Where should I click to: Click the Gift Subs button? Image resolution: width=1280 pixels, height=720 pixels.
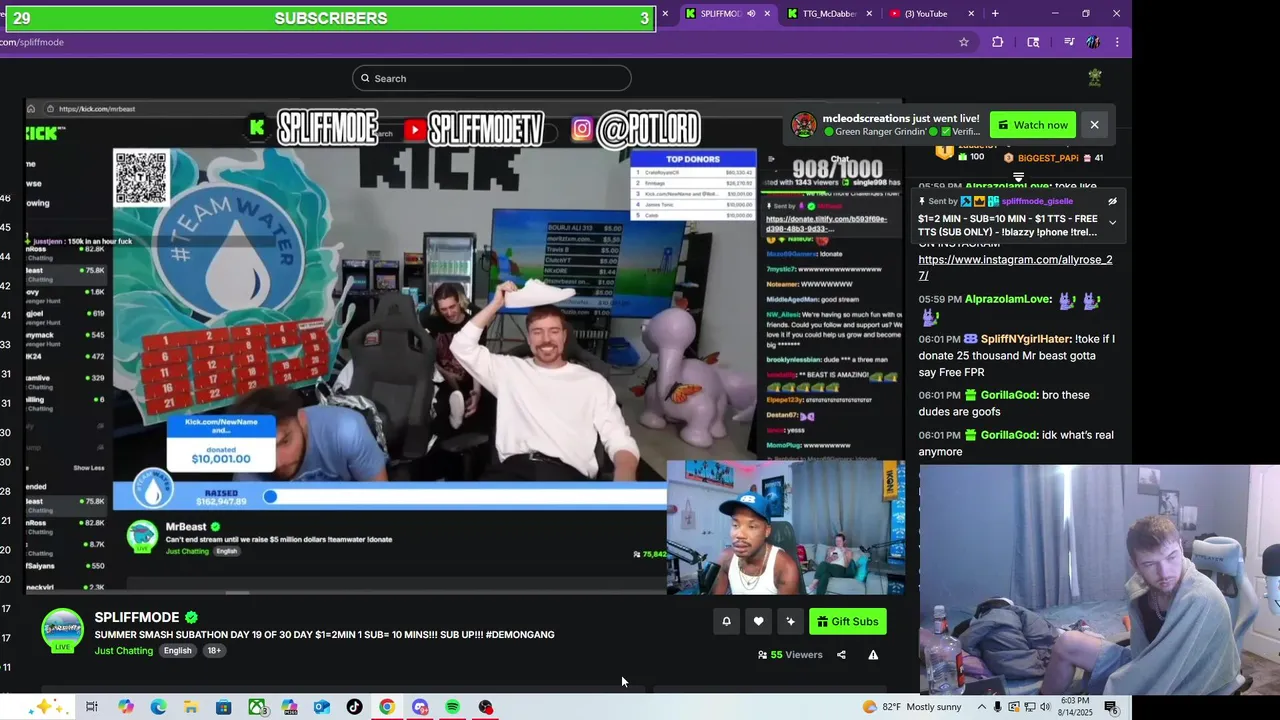coord(848,622)
